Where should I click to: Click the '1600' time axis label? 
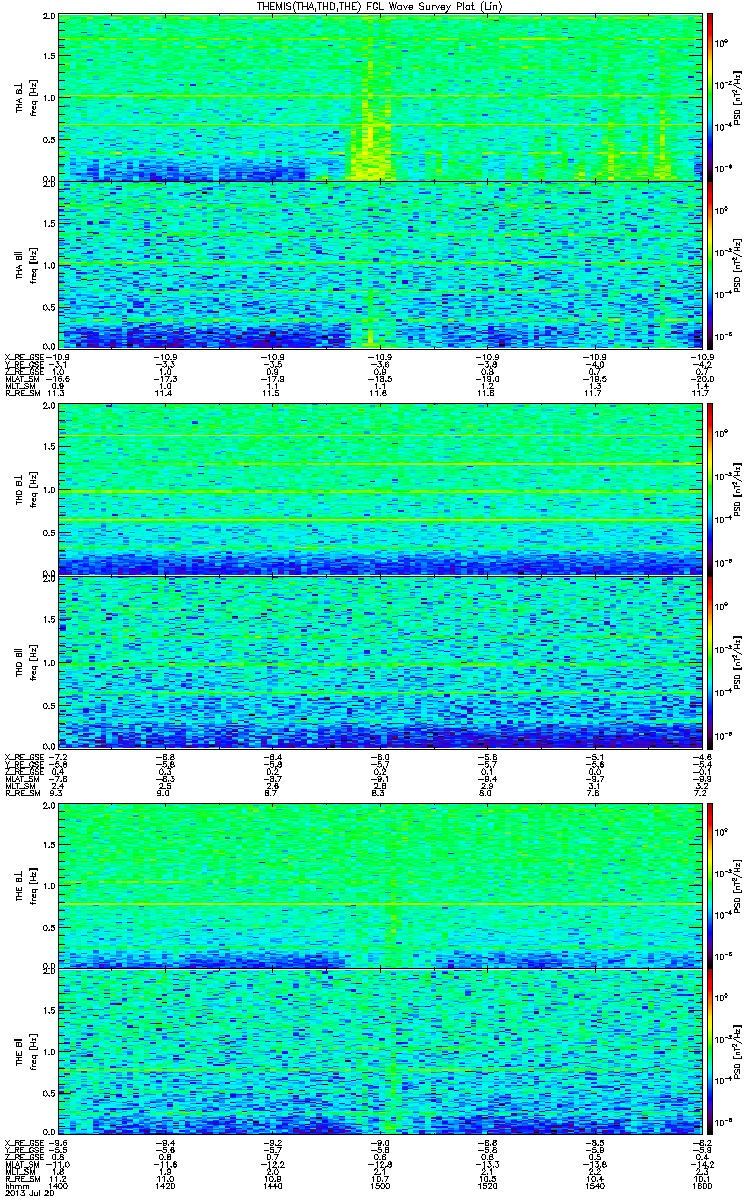point(701,1188)
